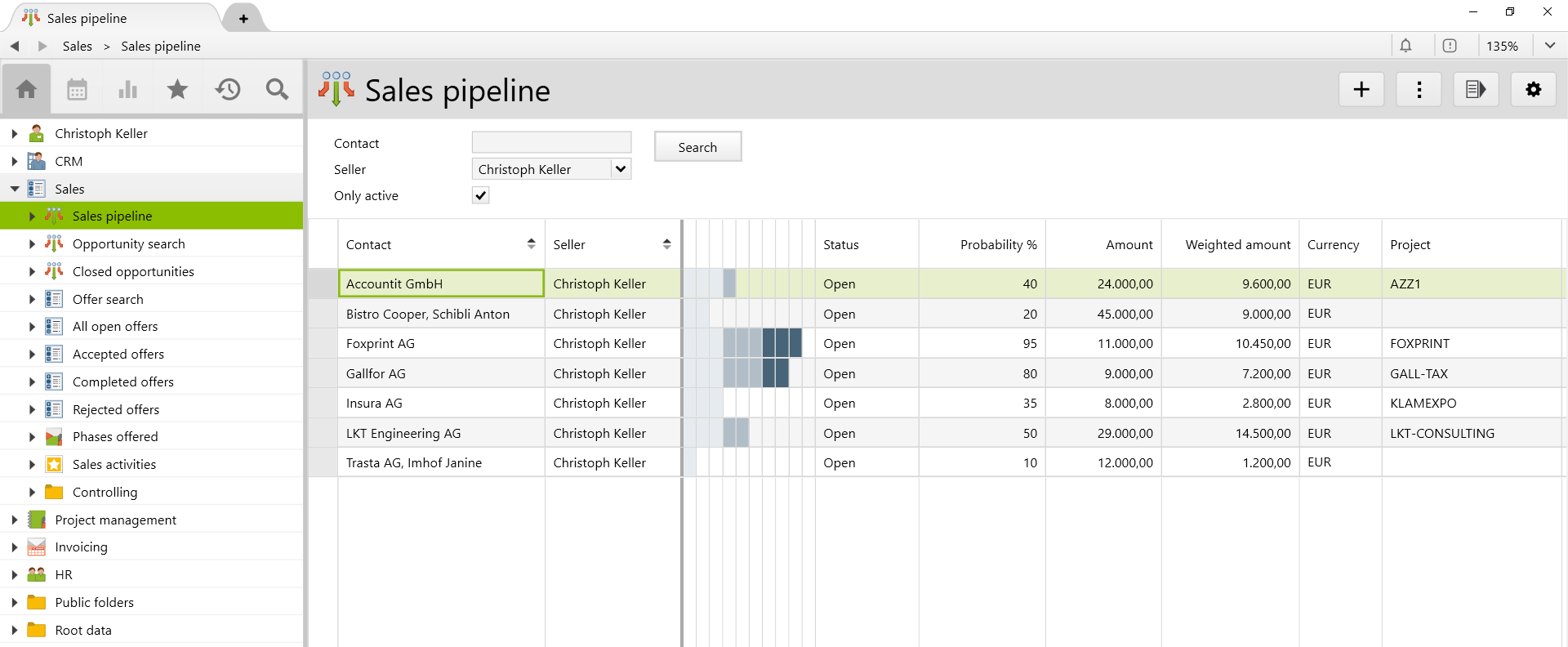Open the 135% zoom dropdown arrow
Screen dimensions: 1568x647
click(1549, 46)
